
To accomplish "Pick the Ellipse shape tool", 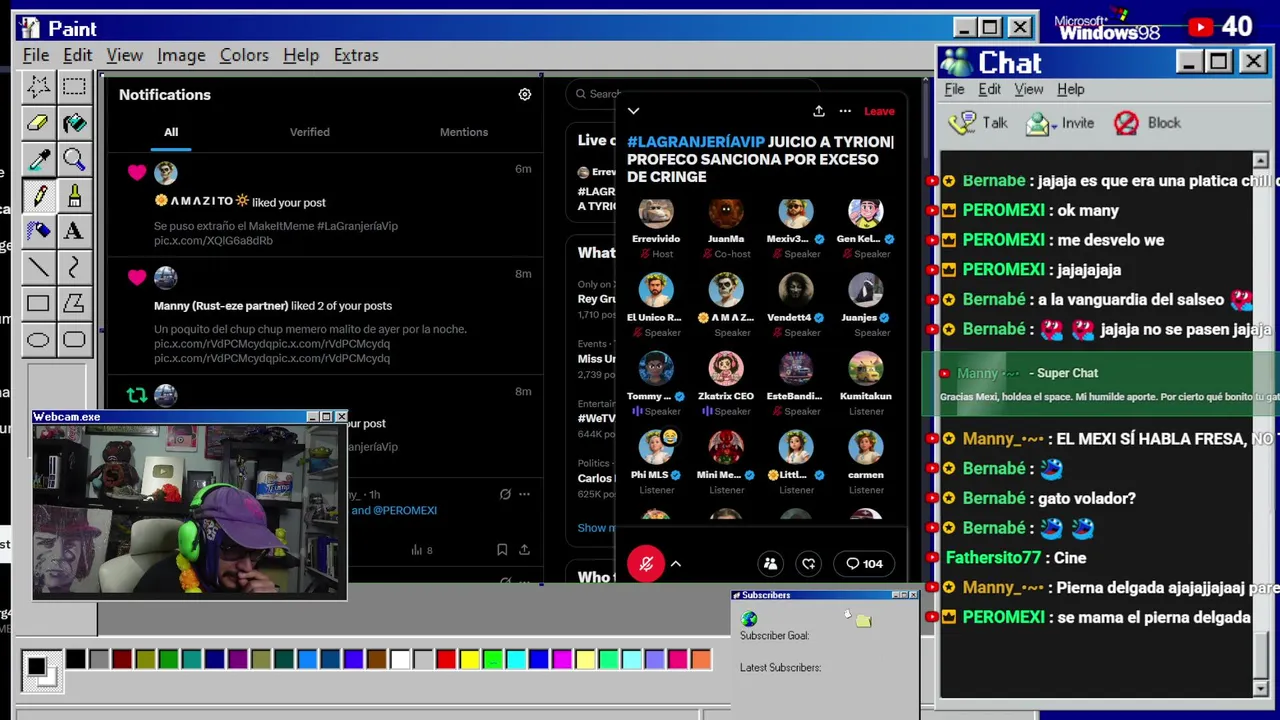I will [38, 339].
